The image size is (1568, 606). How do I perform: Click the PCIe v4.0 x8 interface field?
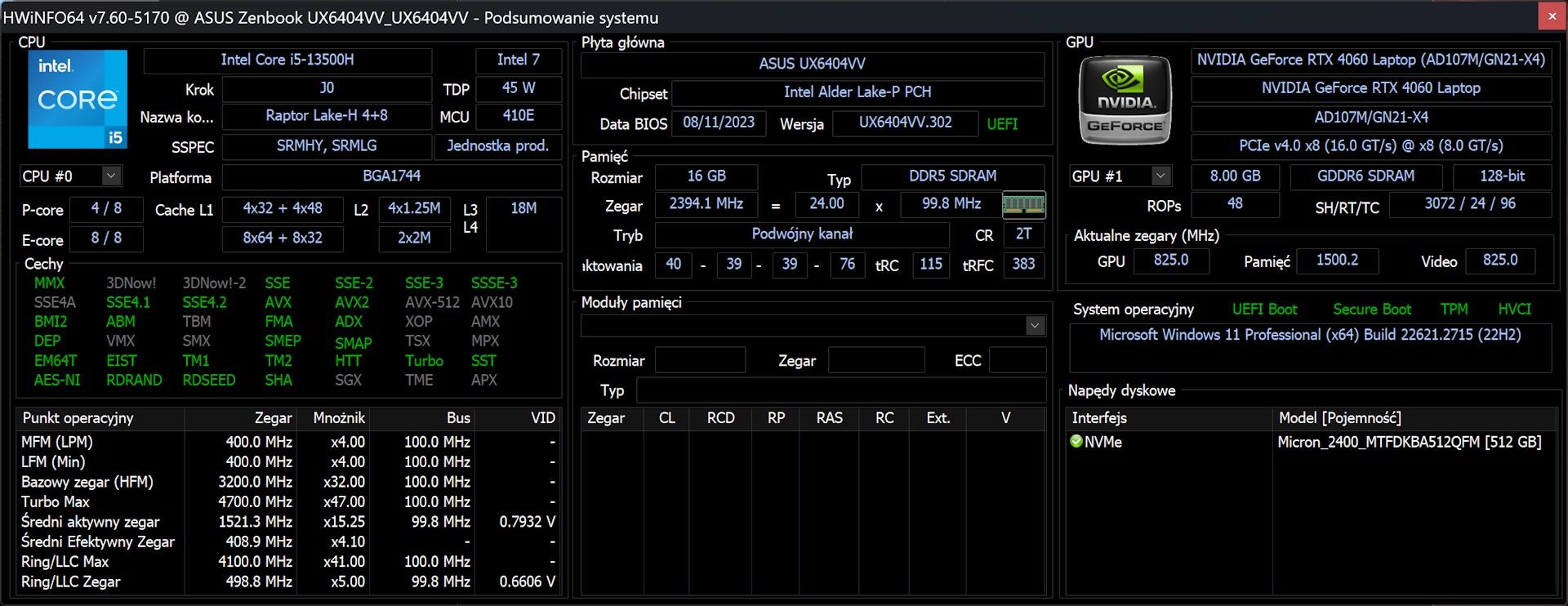point(1371,146)
